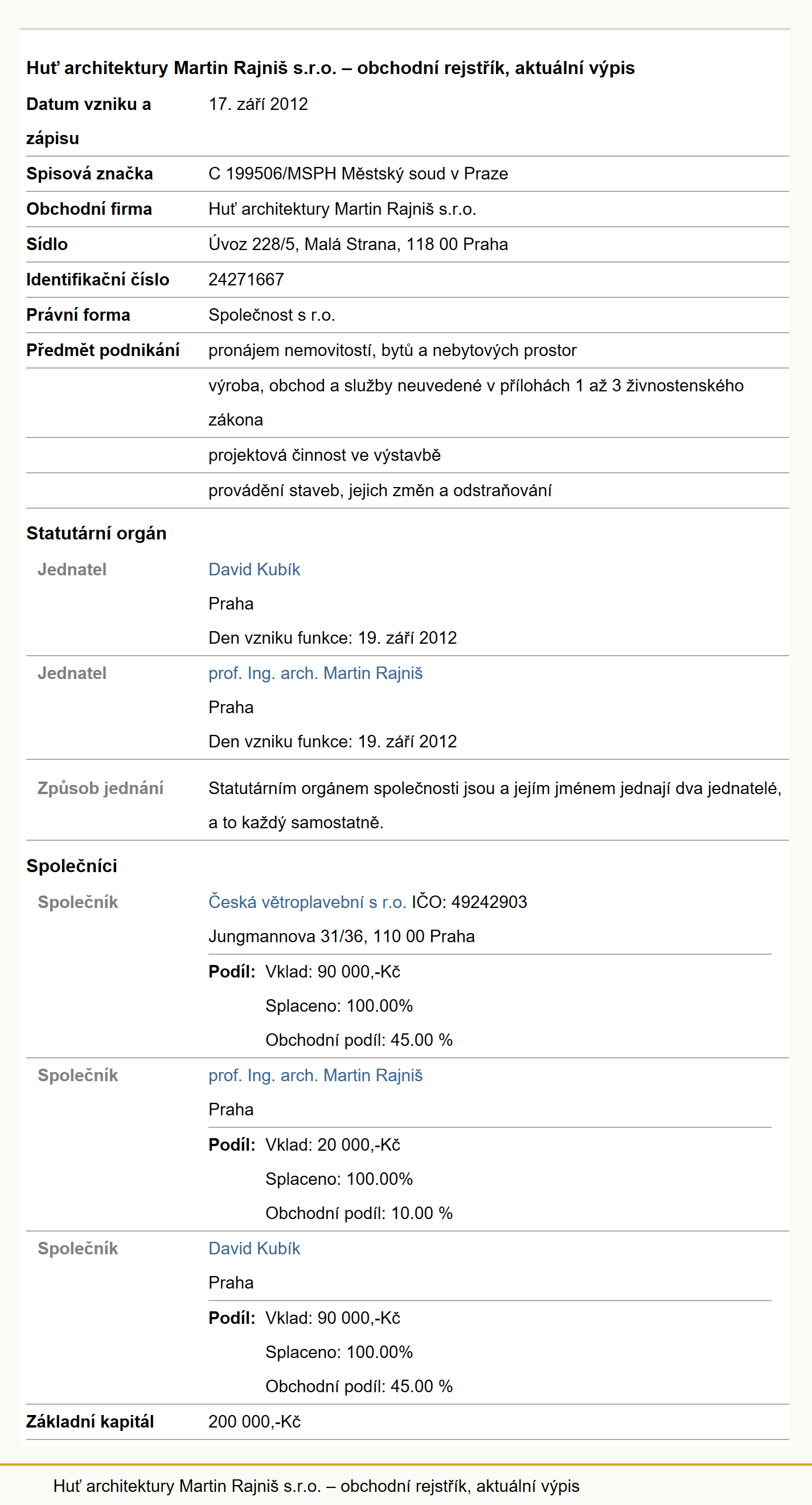Click the Statutární orgán section heading
Screen dimensions: 812x1505
(x=96, y=533)
